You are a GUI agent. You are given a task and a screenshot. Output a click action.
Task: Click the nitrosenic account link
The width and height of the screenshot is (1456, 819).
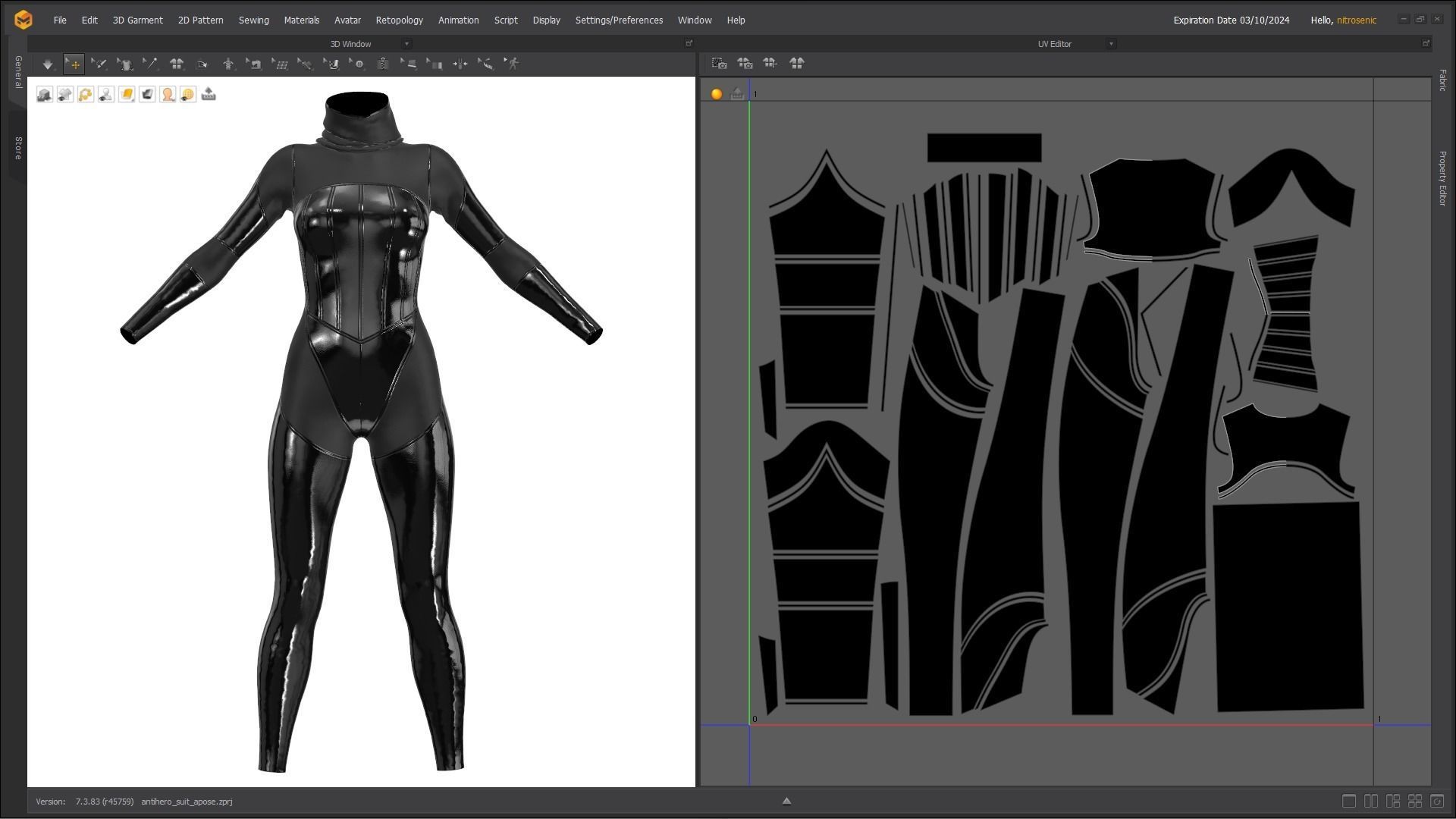1356,20
